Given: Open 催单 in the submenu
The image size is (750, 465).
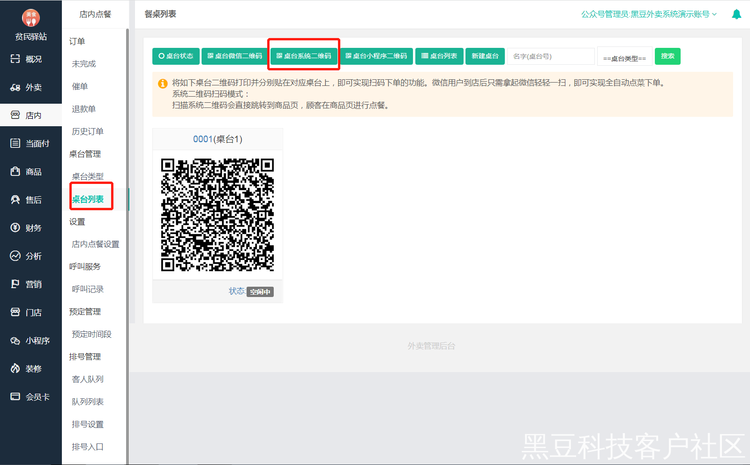Looking at the screenshot, I should (x=80, y=87).
